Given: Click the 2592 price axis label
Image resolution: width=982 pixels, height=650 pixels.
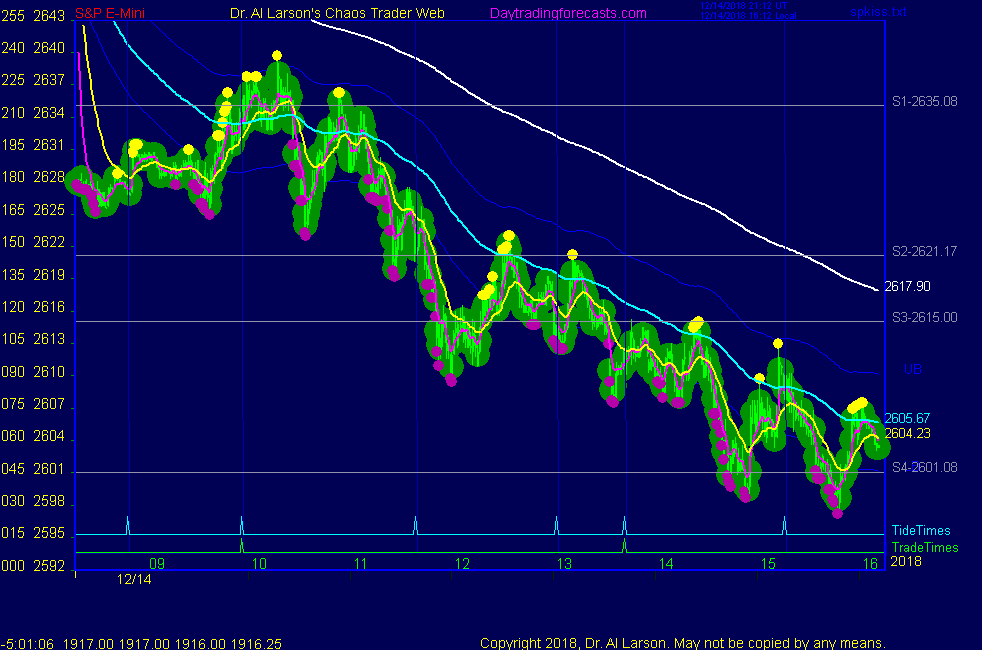Looking at the screenshot, I should 49,566.
